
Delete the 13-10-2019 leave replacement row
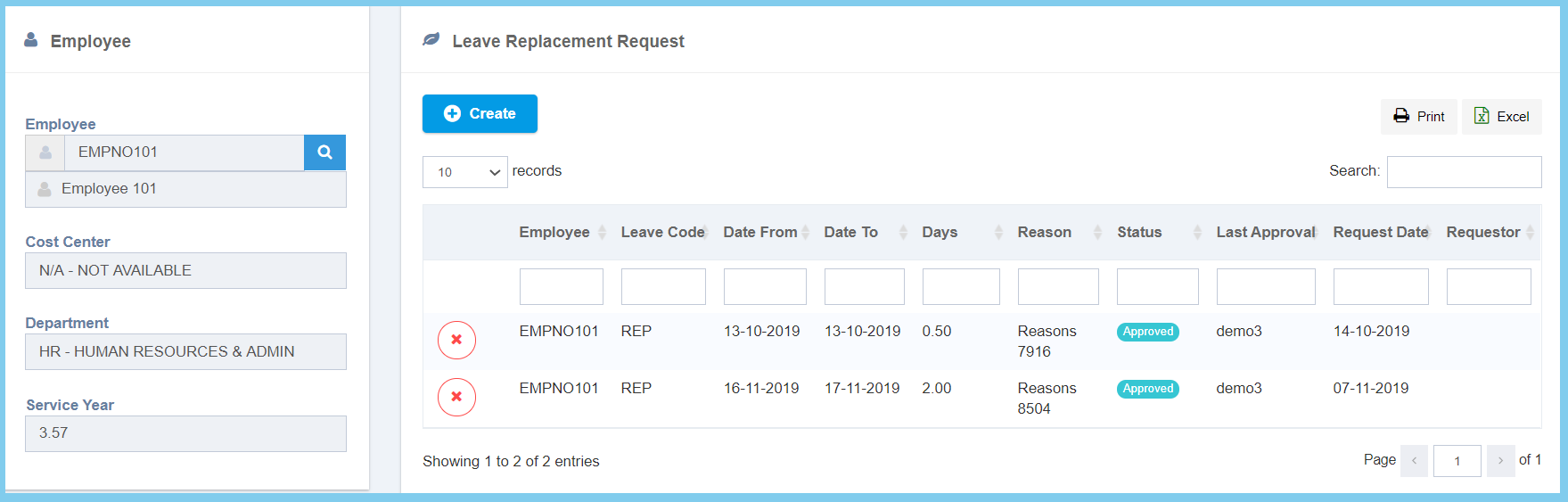(456, 340)
